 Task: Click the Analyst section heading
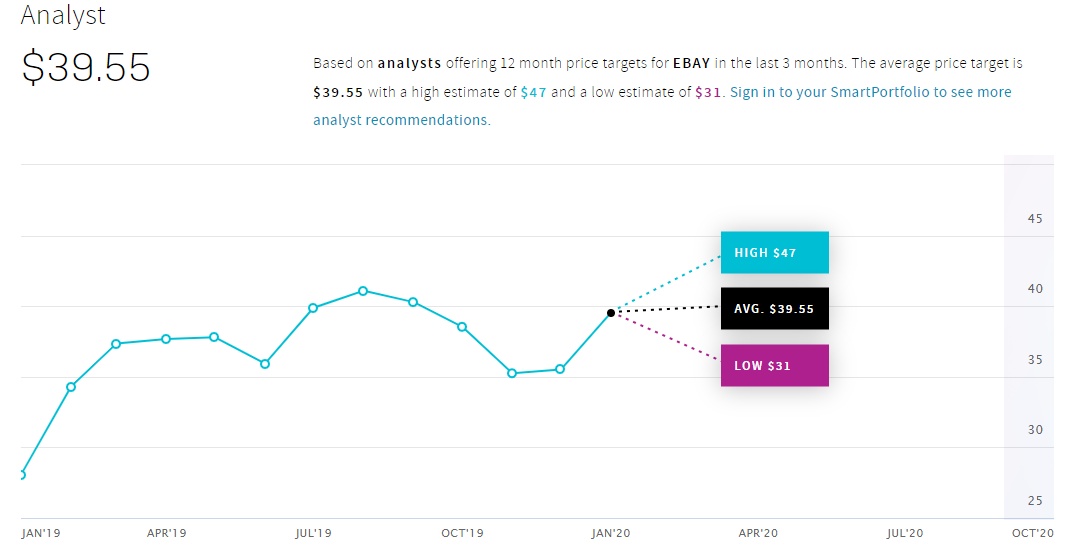[x=63, y=16]
